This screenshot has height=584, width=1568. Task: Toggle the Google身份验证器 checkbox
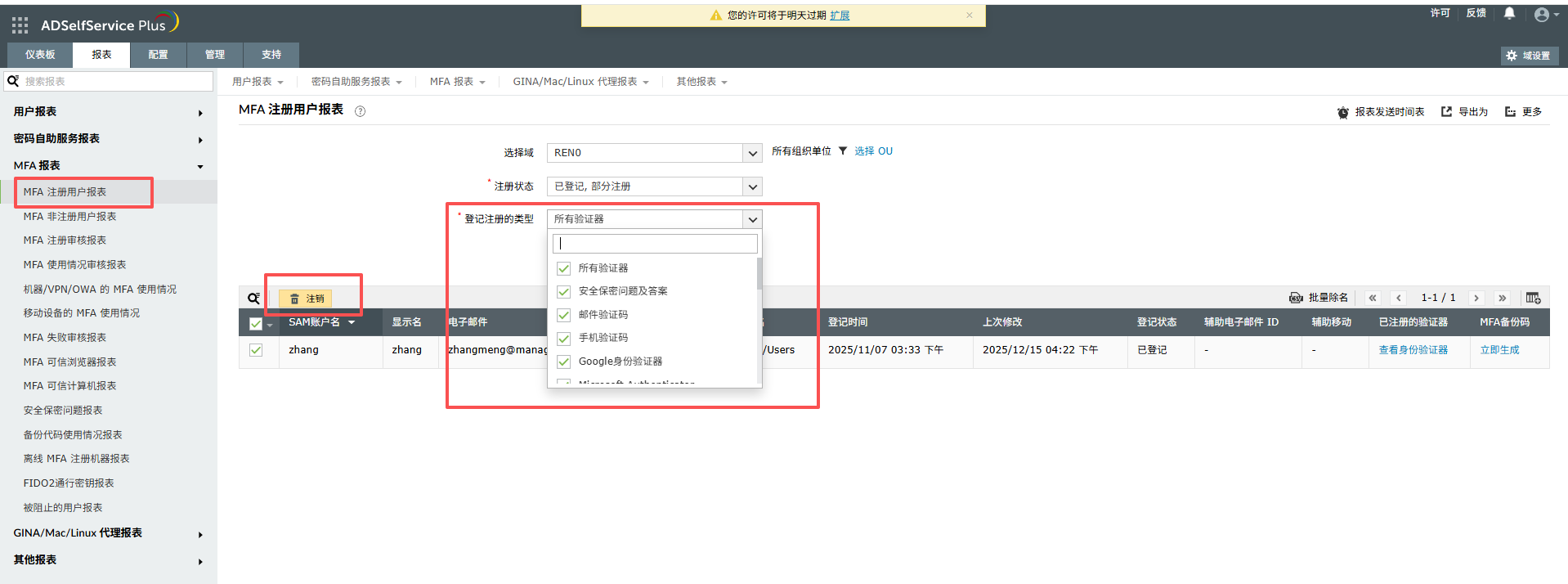[563, 362]
